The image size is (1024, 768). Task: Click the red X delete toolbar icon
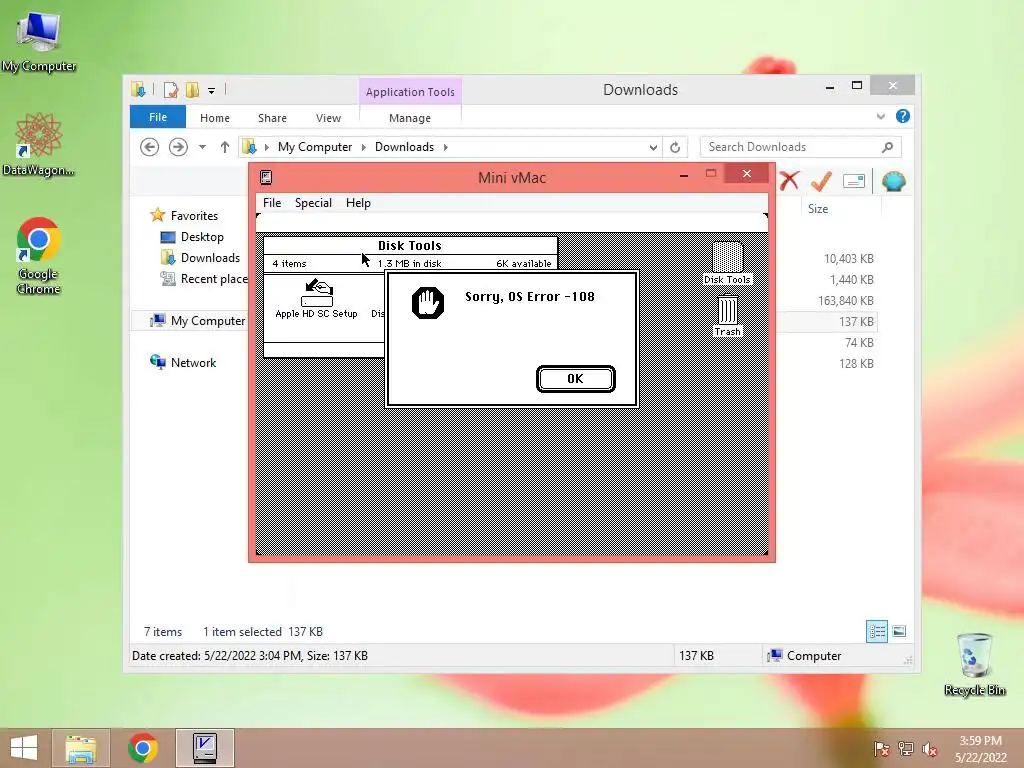point(789,181)
